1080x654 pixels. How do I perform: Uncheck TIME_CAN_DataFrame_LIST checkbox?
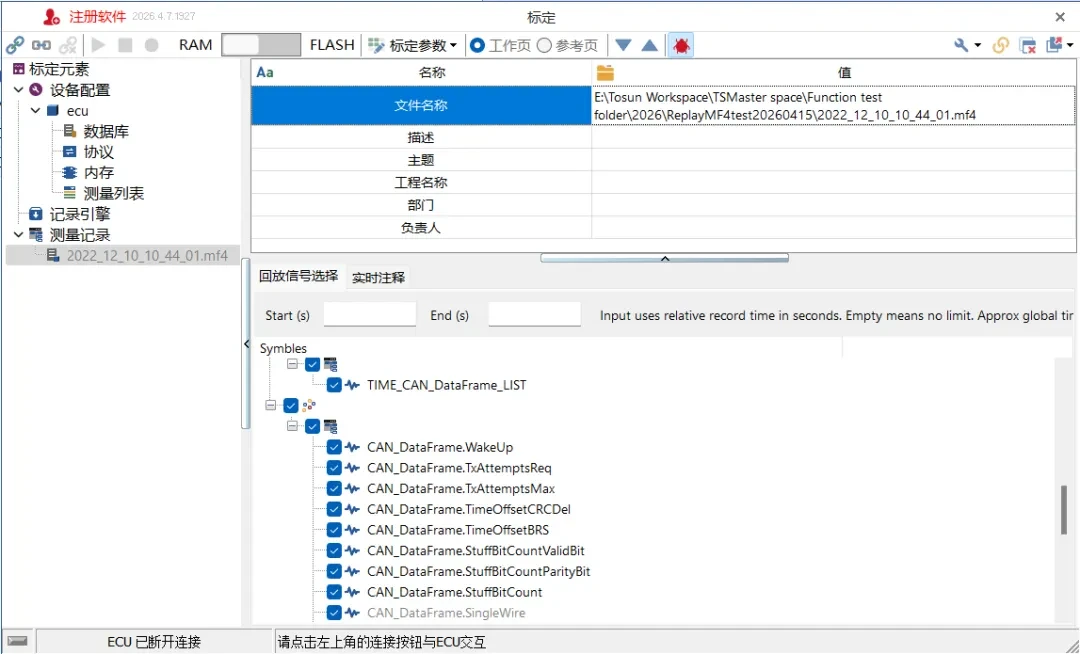click(x=334, y=385)
